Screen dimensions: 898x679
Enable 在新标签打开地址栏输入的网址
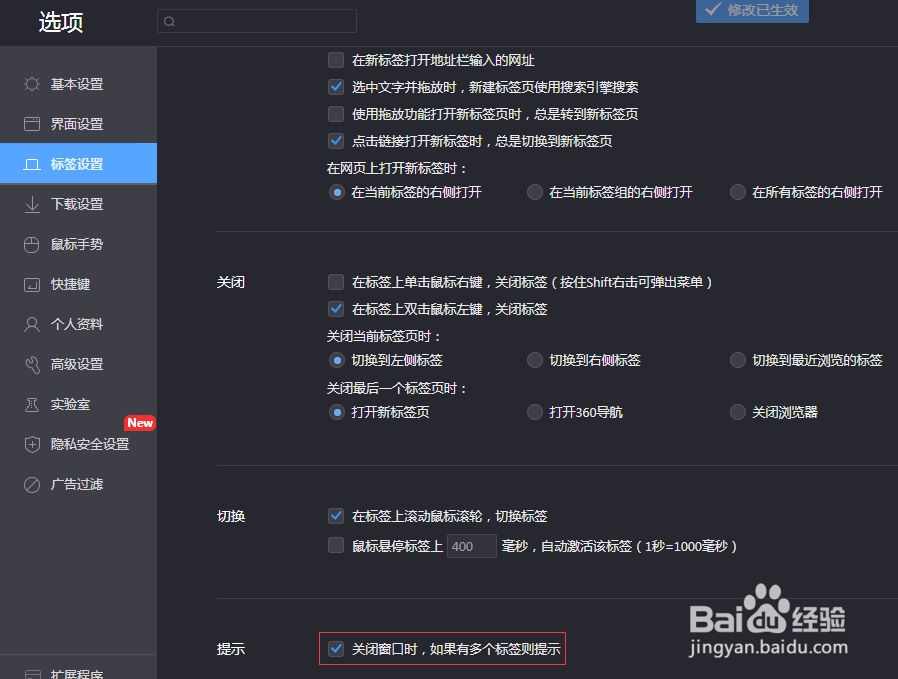[336, 60]
